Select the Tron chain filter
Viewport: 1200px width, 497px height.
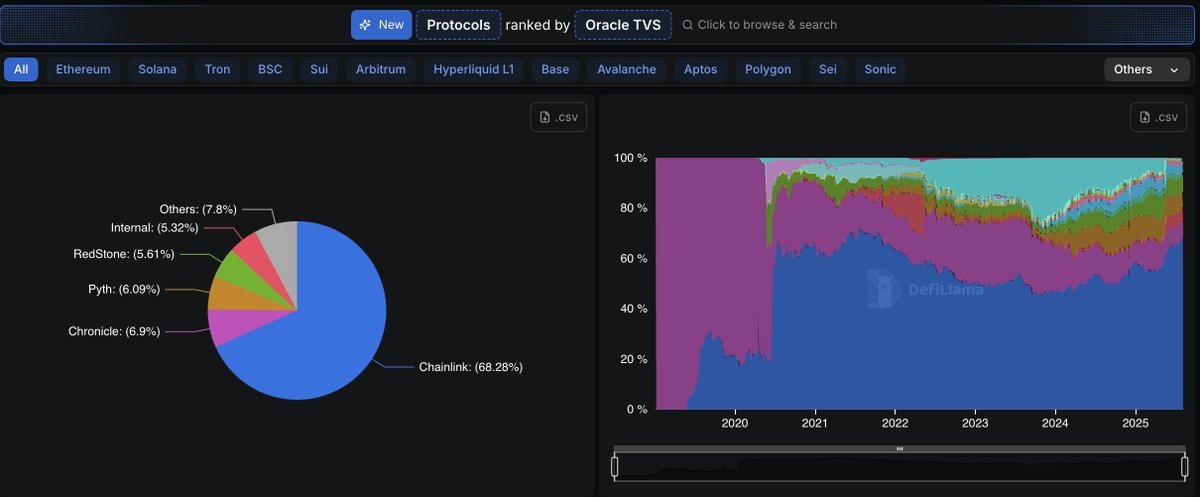[x=217, y=69]
